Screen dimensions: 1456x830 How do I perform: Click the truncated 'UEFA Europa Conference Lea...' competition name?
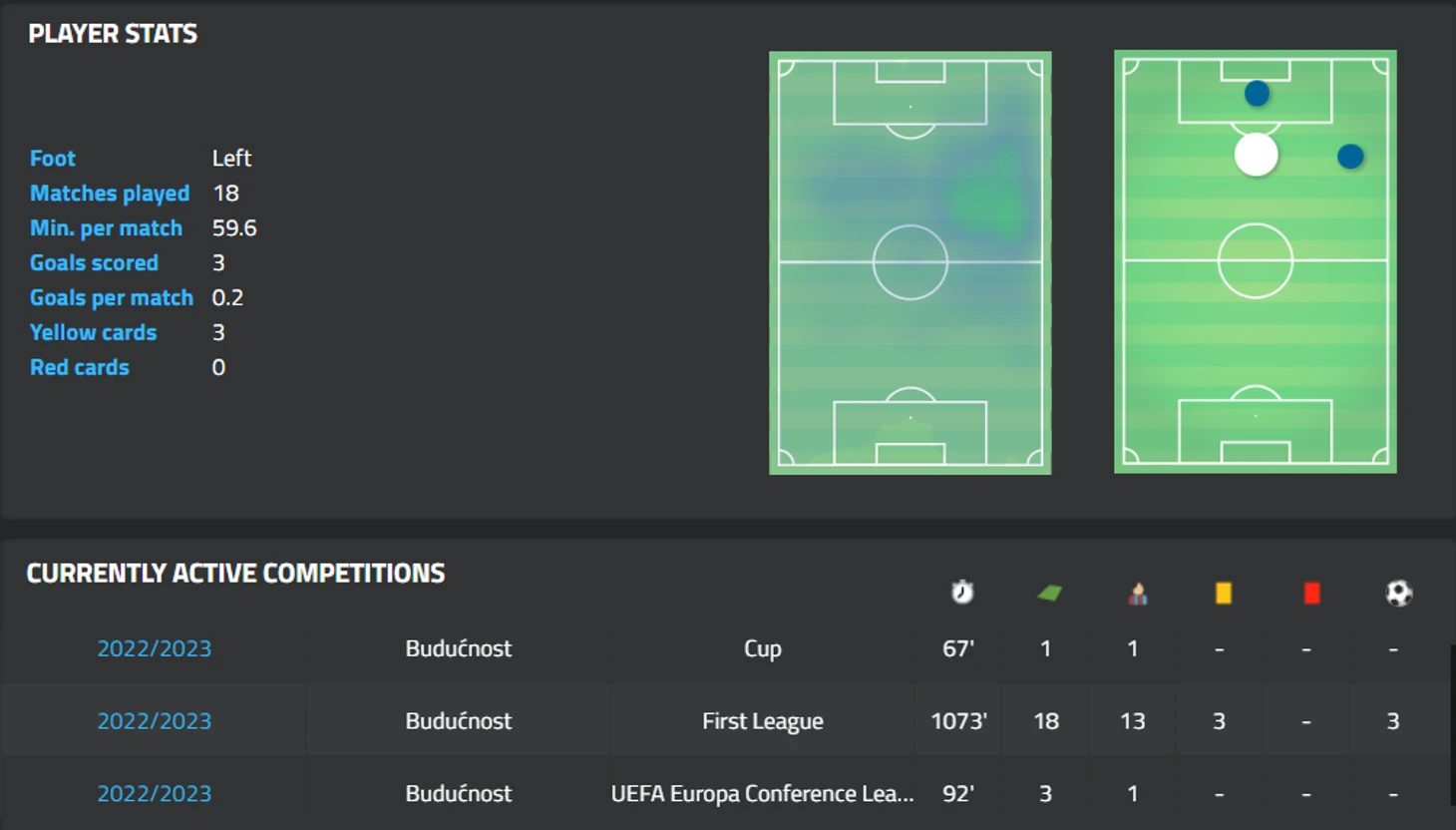[762, 794]
